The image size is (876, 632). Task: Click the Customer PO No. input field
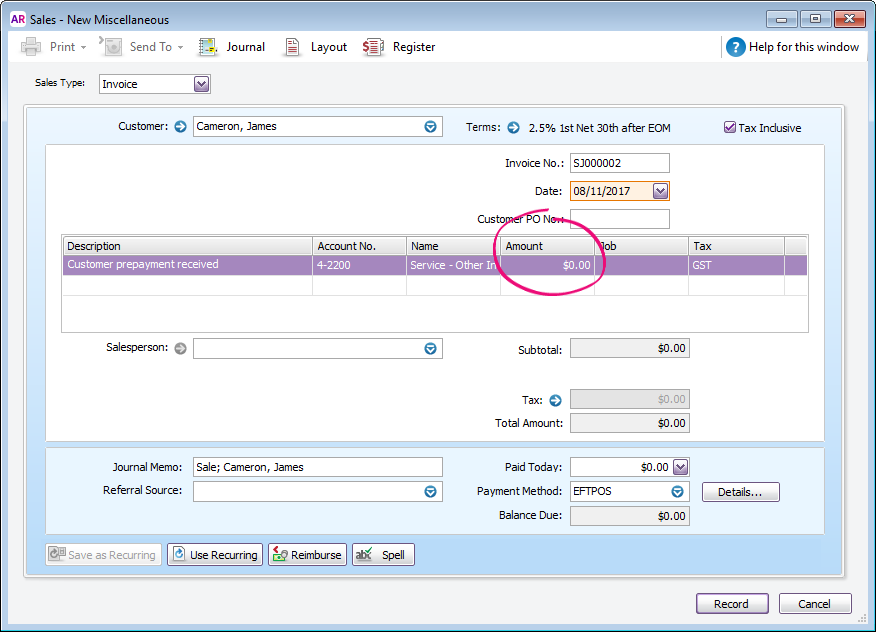click(x=620, y=219)
